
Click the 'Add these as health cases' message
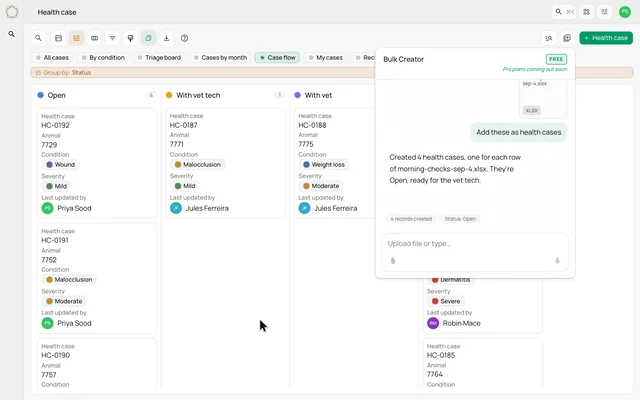tap(519, 132)
